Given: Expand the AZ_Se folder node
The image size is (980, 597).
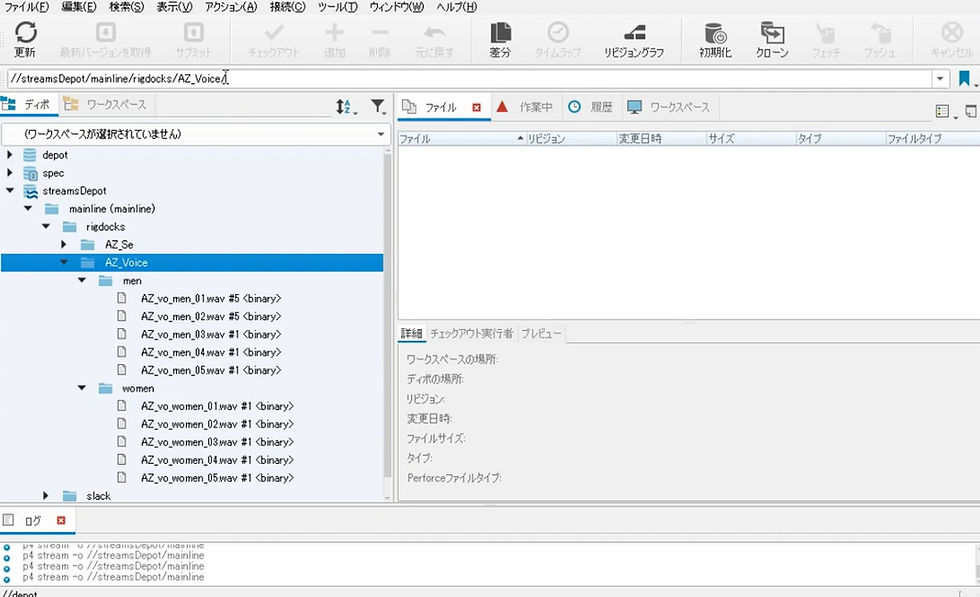Looking at the screenshot, I should (64, 244).
